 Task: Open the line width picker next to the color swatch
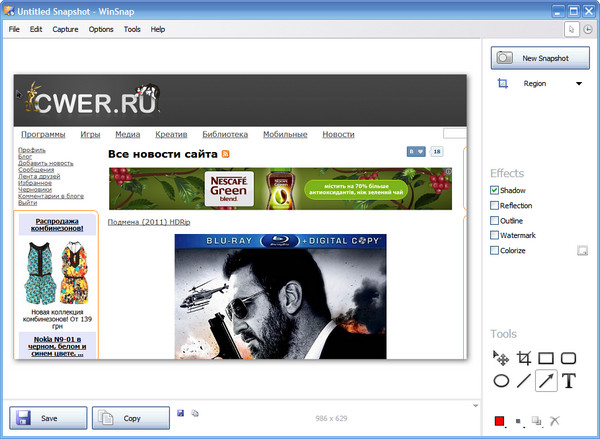pos(519,420)
